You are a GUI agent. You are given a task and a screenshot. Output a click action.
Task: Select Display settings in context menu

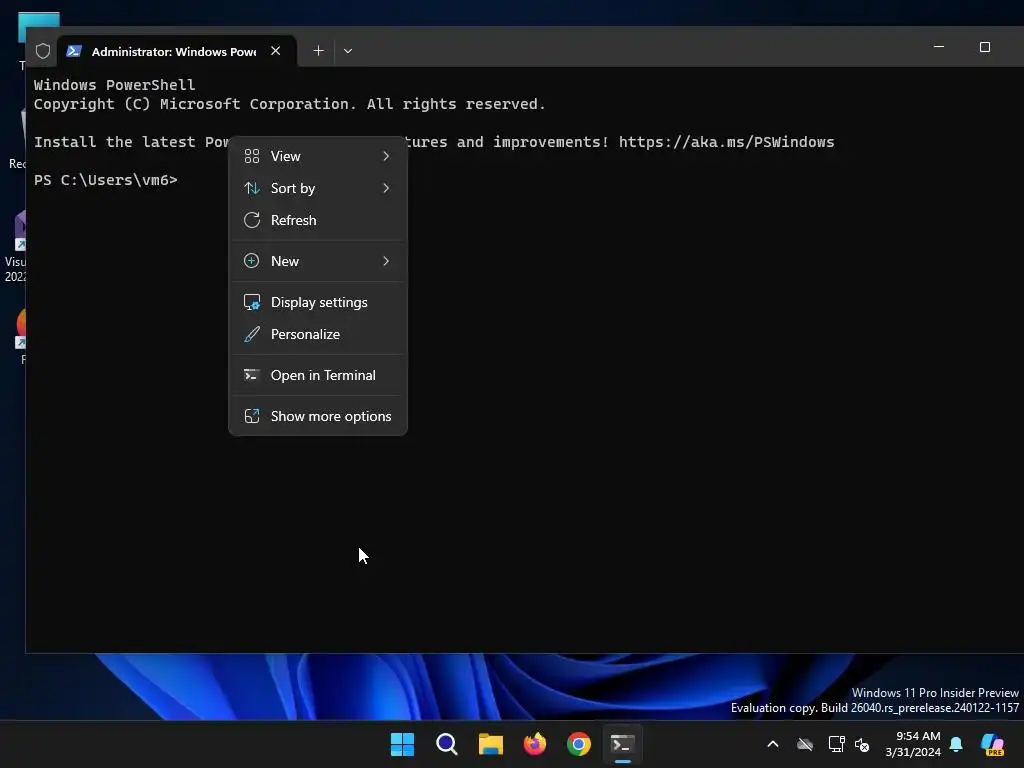pos(318,302)
